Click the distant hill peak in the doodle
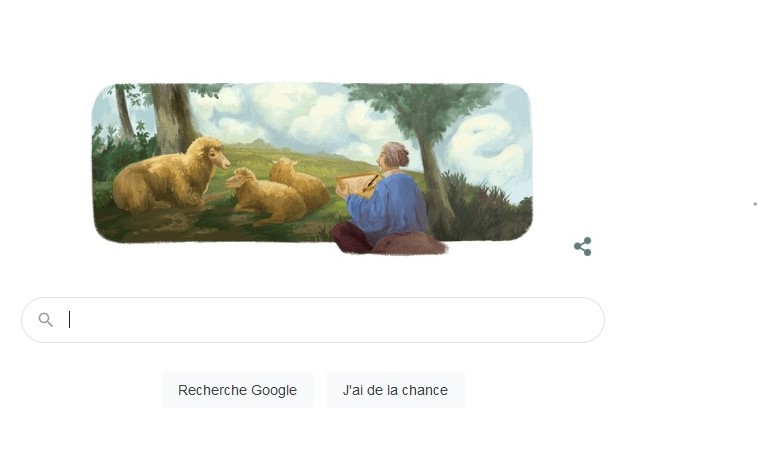 pos(257,143)
